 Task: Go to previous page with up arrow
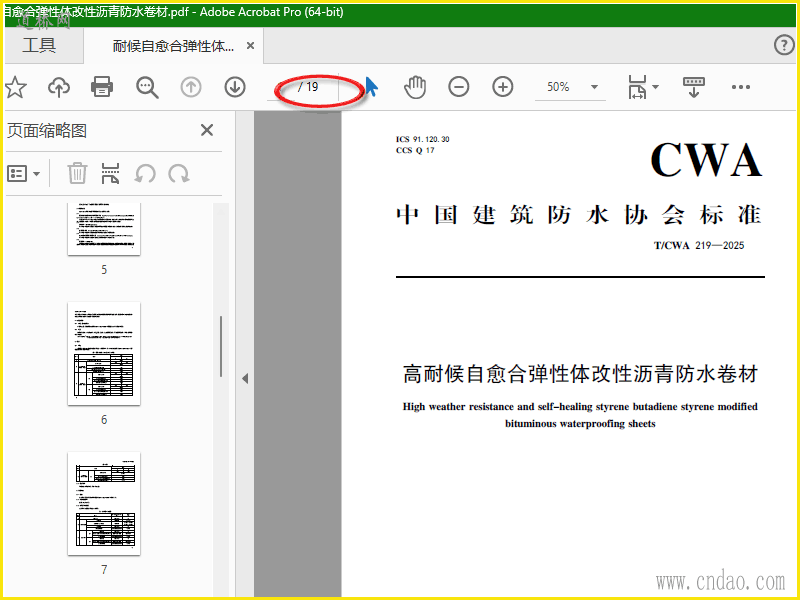(x=191, y=87)
